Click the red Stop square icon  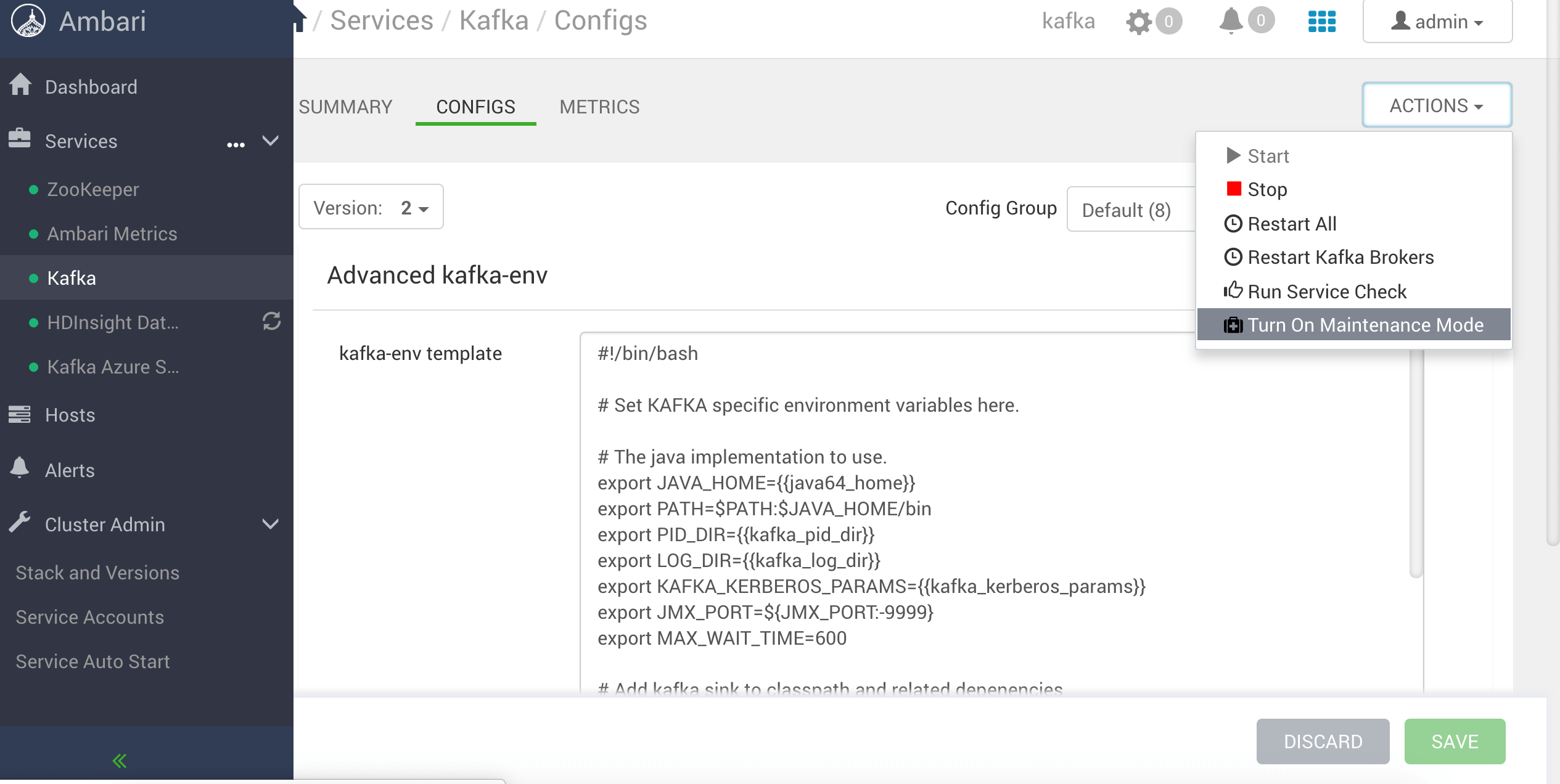[1233, 188]
